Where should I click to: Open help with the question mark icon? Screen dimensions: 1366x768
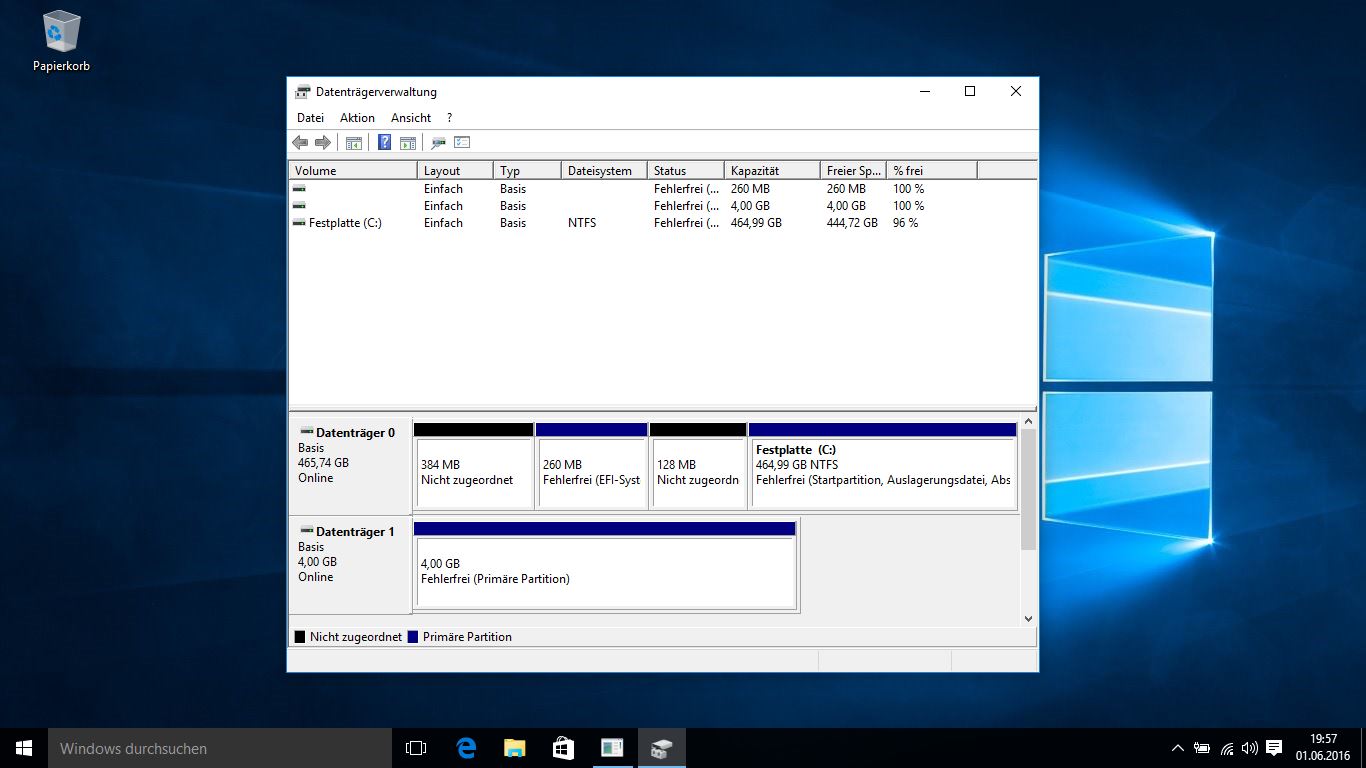(384, 143)
